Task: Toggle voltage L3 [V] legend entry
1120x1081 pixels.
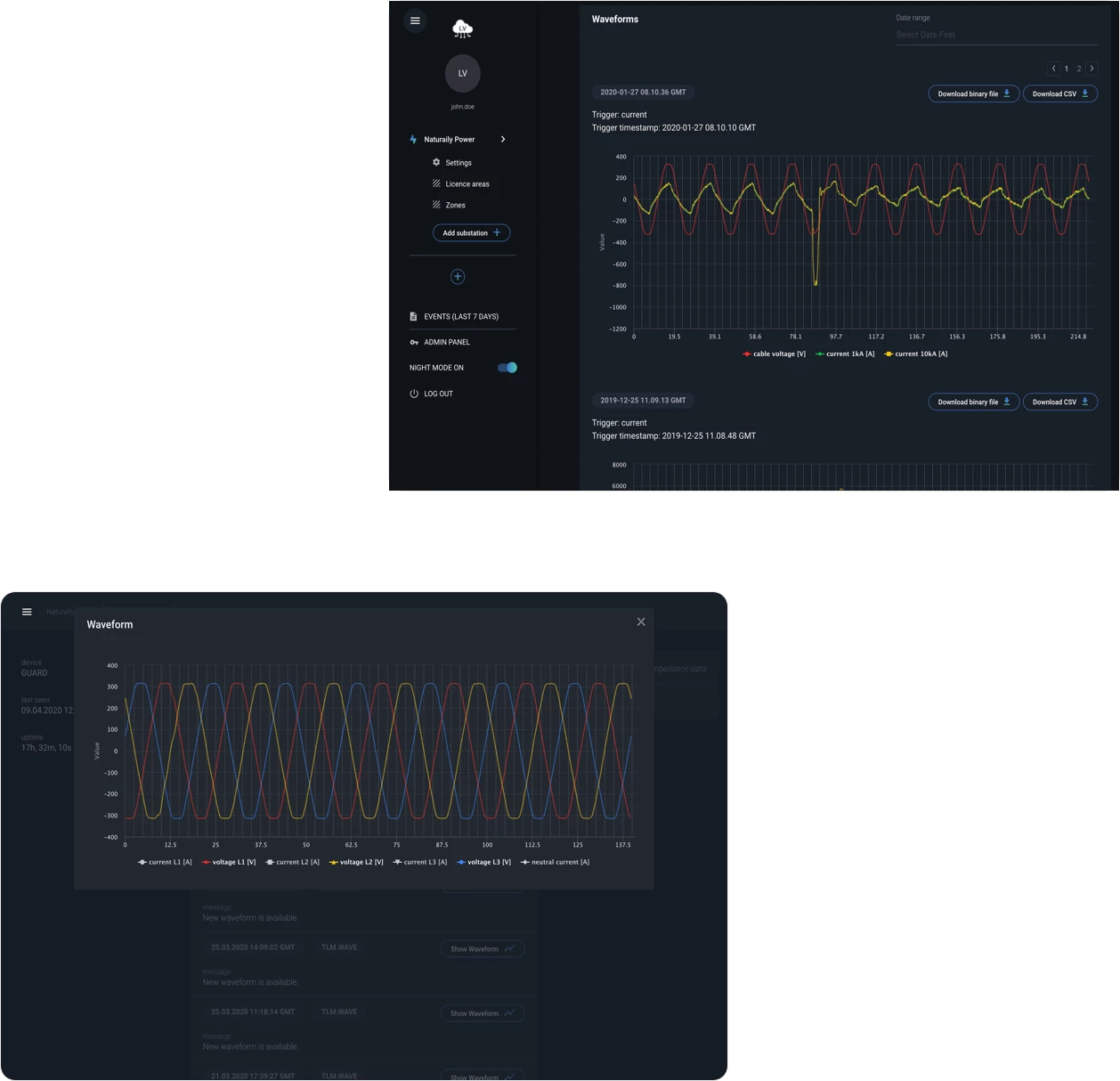Action: 484,862
